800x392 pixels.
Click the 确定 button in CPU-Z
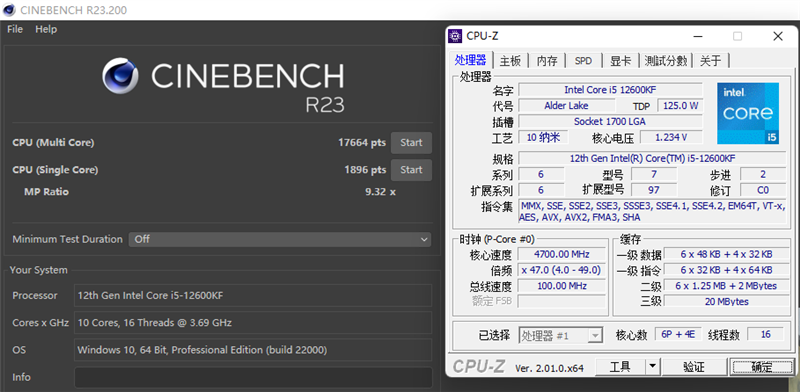click(x=762, y=366)
